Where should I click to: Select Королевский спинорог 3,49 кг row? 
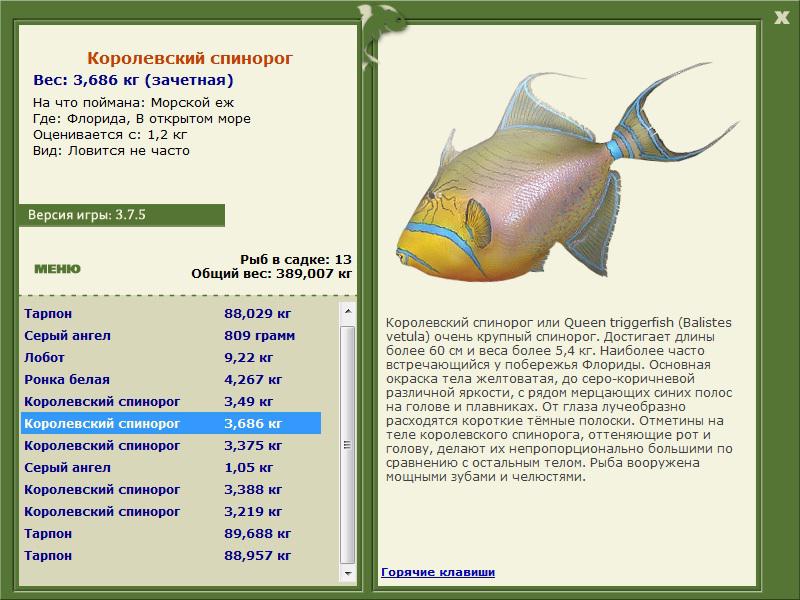(x=171, y=401)
